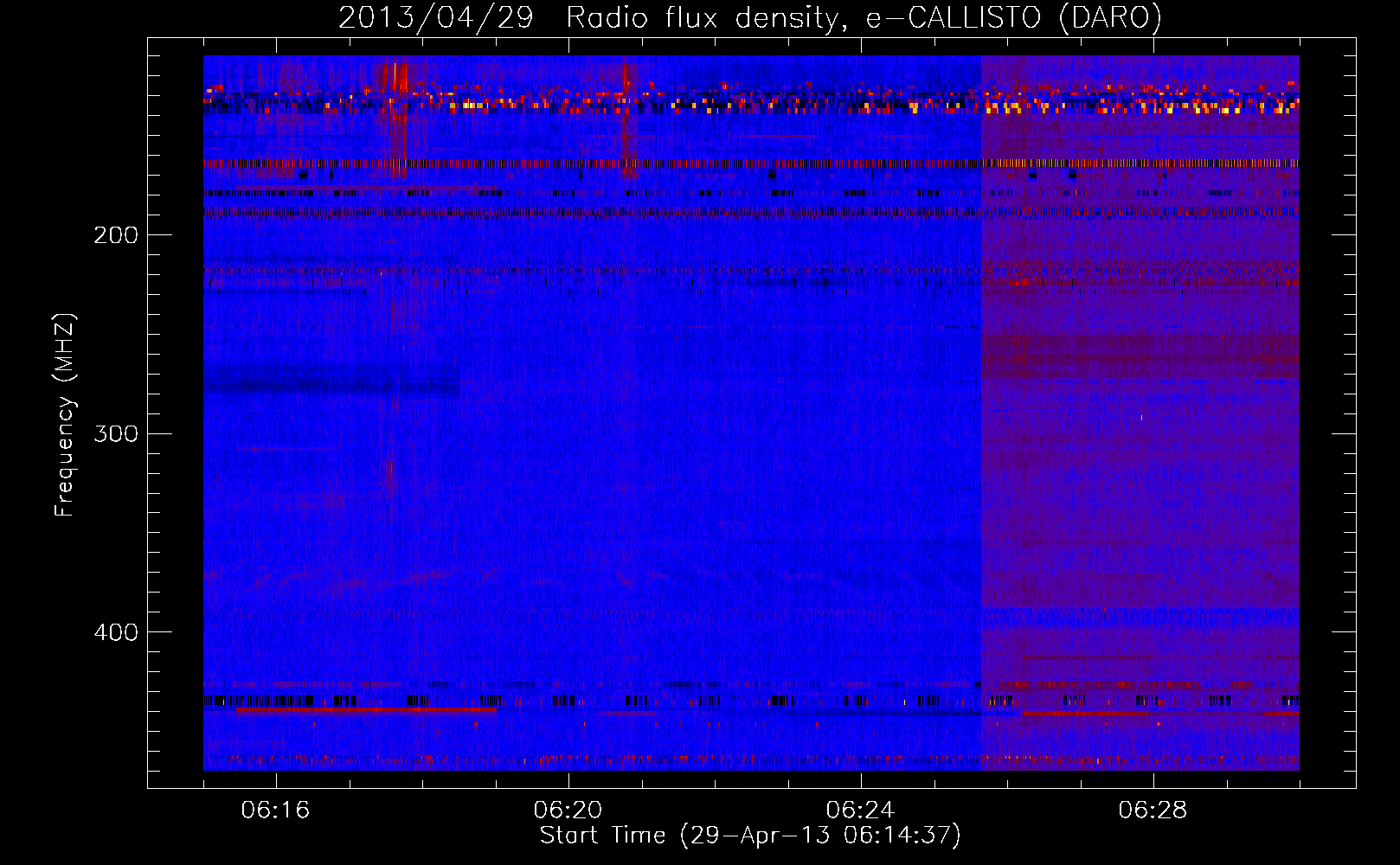Image resolution: width=1400 pixels, height=865 pixels.
Task: Click the 06:16 time tick label
Action: pyautogui.click(x=275, y=811)
